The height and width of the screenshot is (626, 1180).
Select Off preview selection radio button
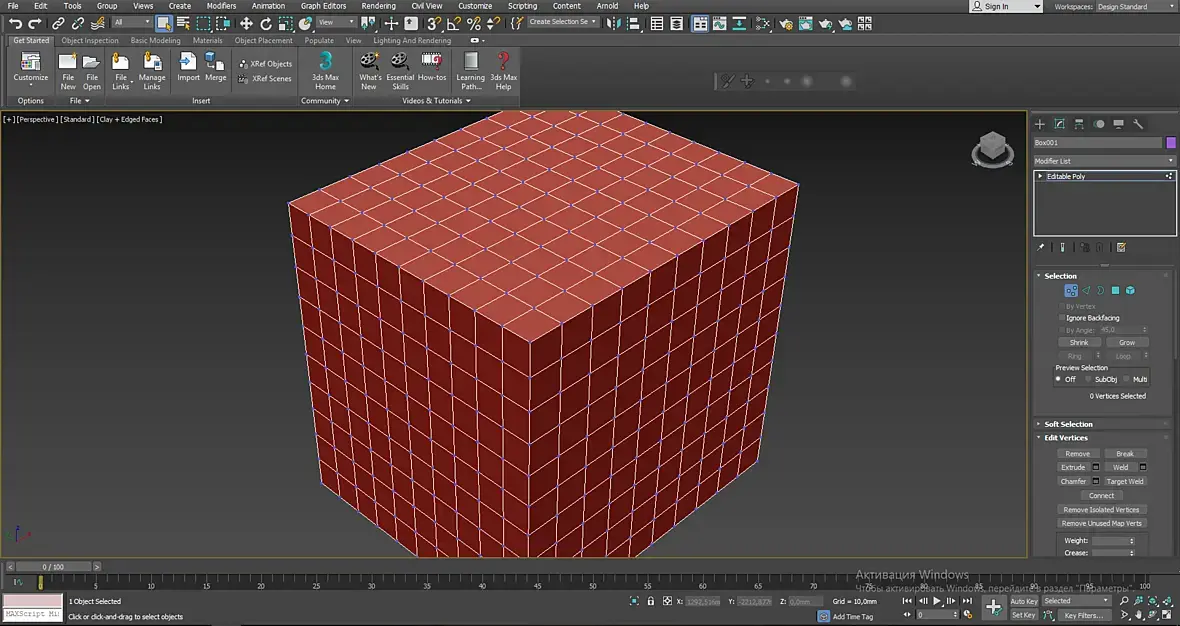pos(1058,379)
